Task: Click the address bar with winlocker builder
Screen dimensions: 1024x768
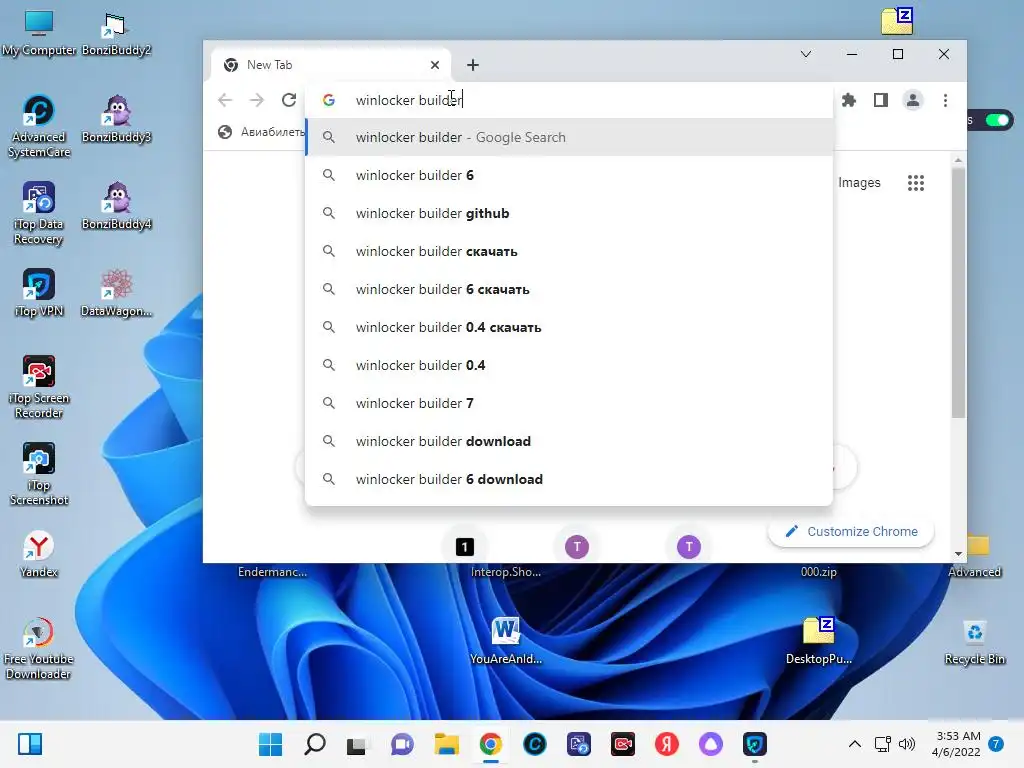Action: pos(568,100)
